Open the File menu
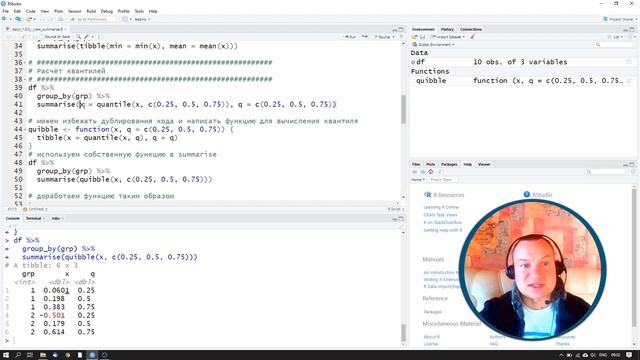This screenshot has width=640, height=360. [5, 11]
